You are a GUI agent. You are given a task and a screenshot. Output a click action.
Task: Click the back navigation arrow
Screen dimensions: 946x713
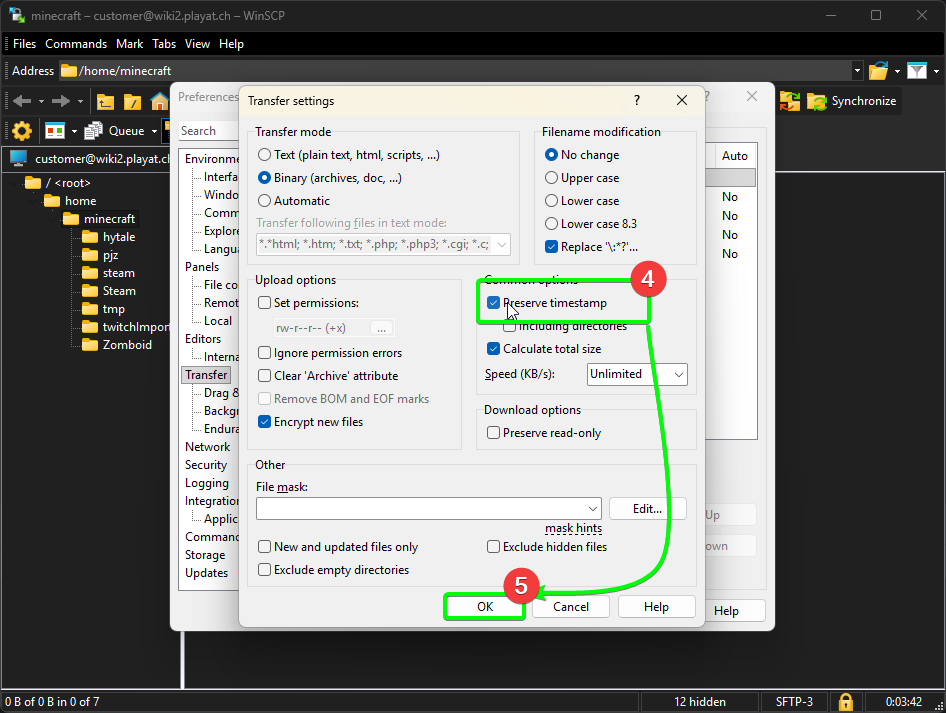click(22, 101)
